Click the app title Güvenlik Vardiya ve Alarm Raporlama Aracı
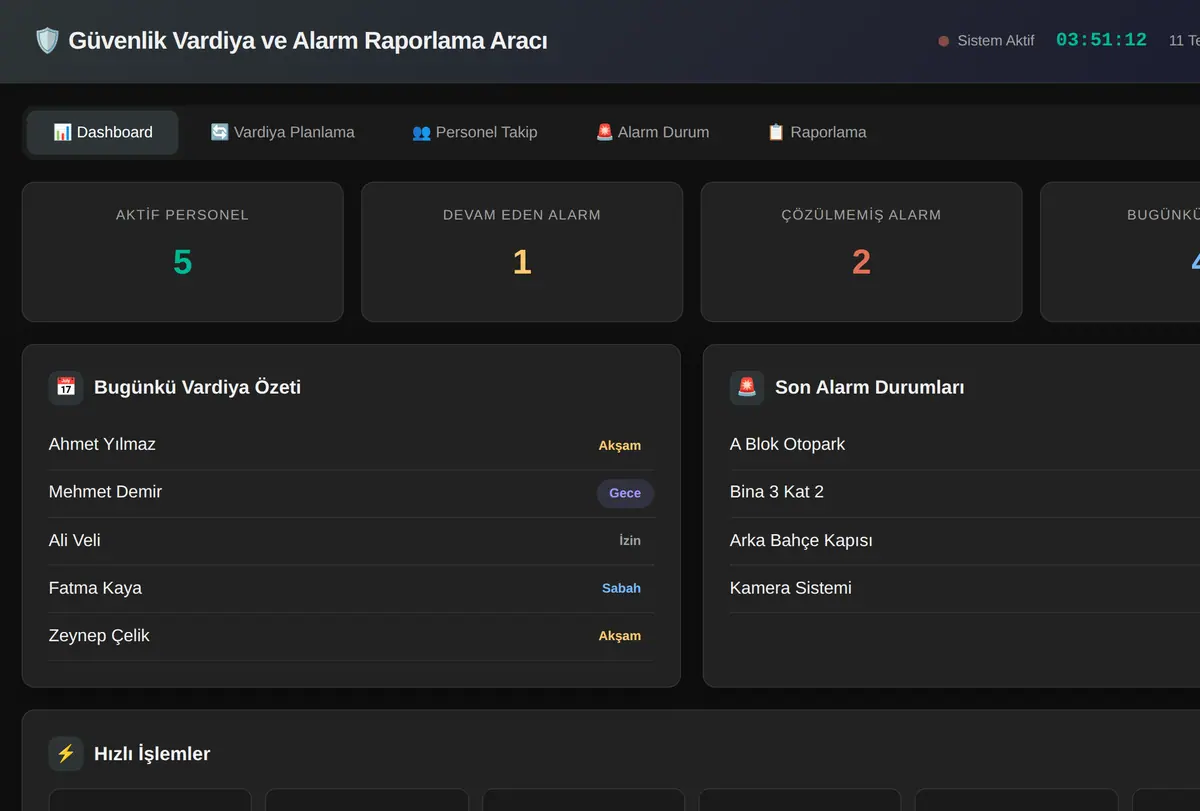 pos(308,41)
